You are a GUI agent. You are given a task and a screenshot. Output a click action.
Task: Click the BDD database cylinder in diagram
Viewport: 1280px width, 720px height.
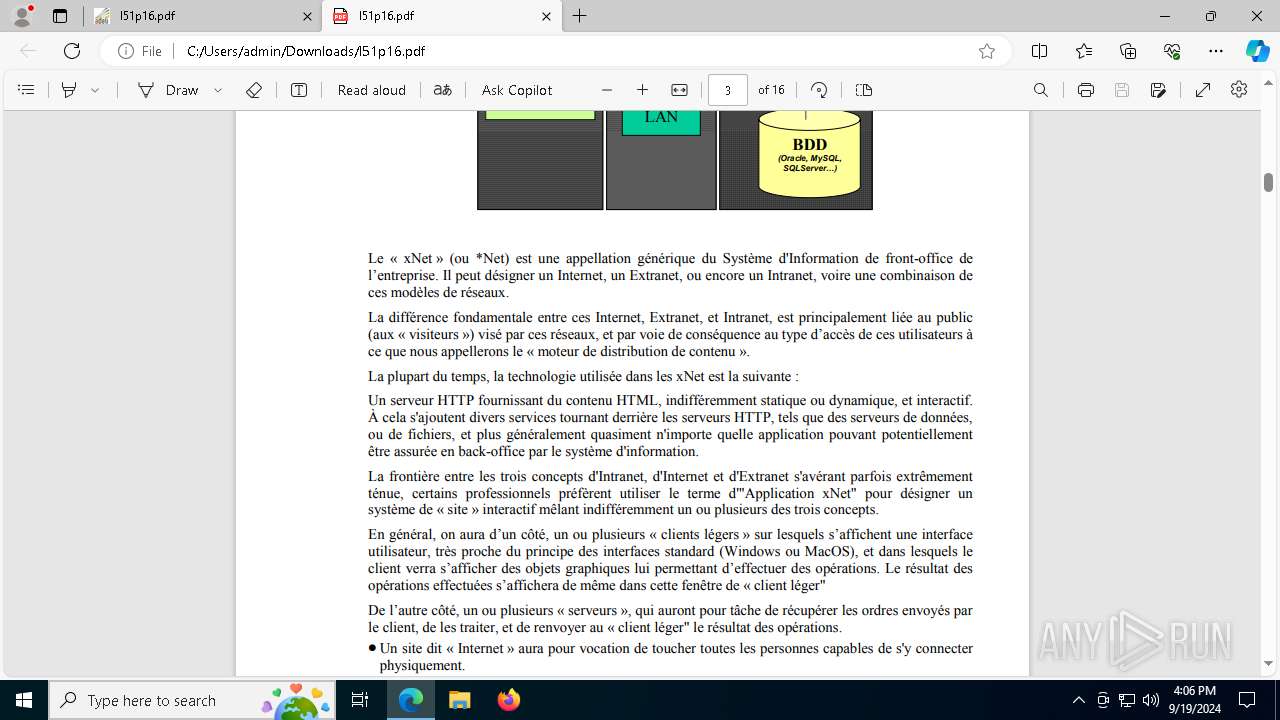tap(810, 152)
